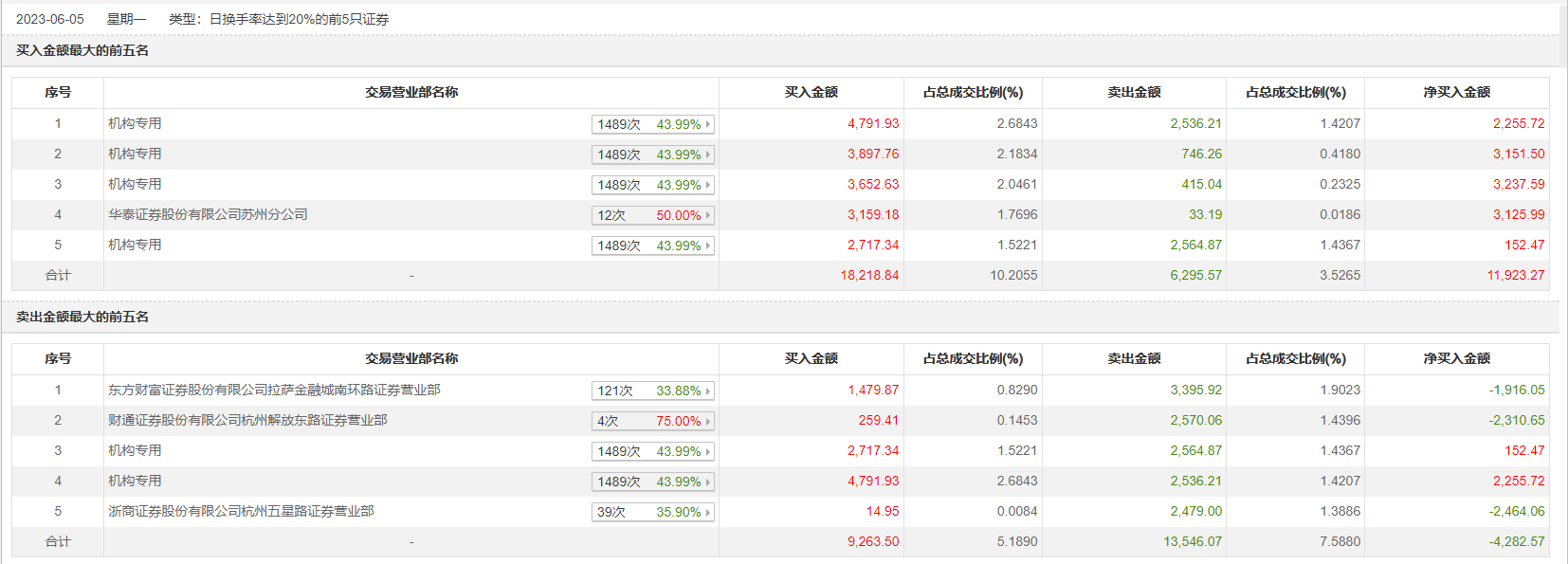Click the arrow icon beside 4次 75.00%
The height and width of the screenshot is (564, 1568).
pos(707,421)
